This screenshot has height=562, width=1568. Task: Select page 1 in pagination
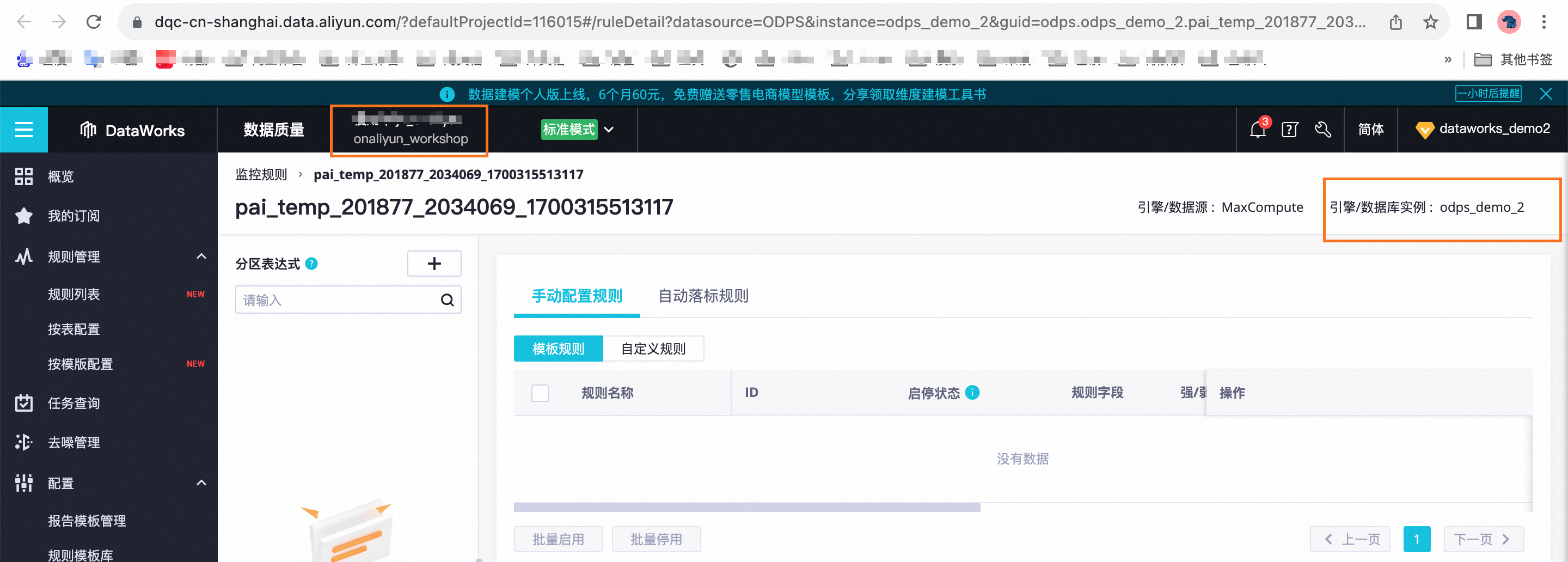[x=1417, y=540]
